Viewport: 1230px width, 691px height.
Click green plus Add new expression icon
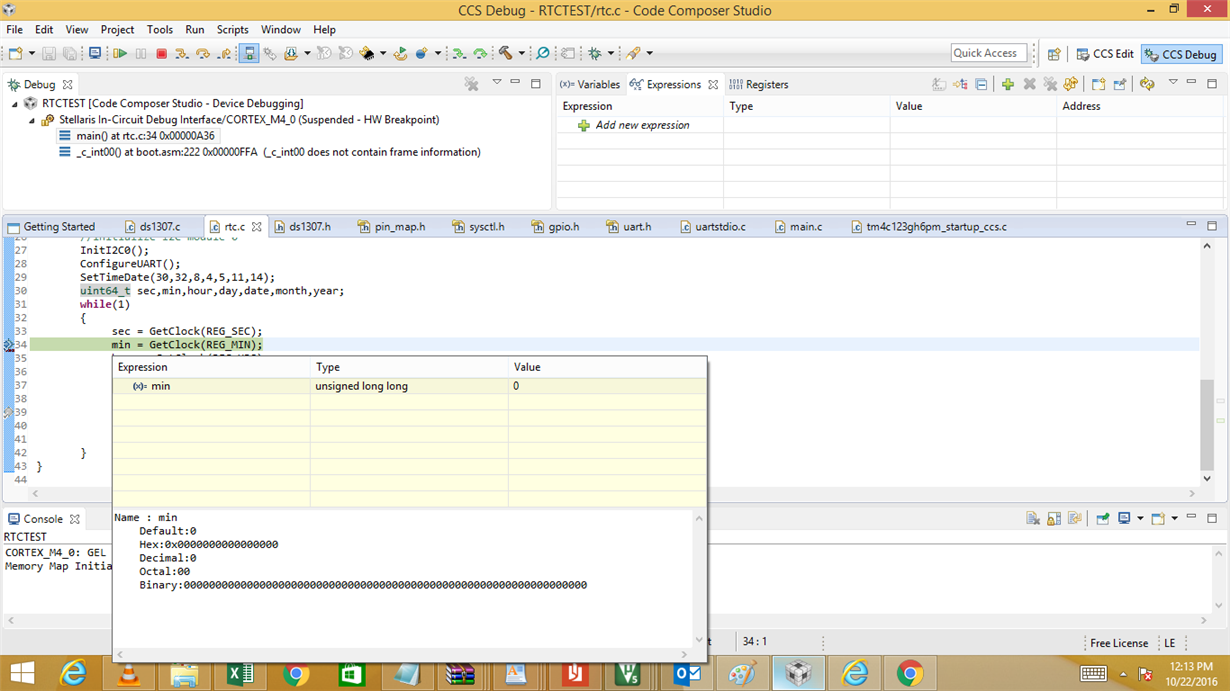(x=1008, y=84)
